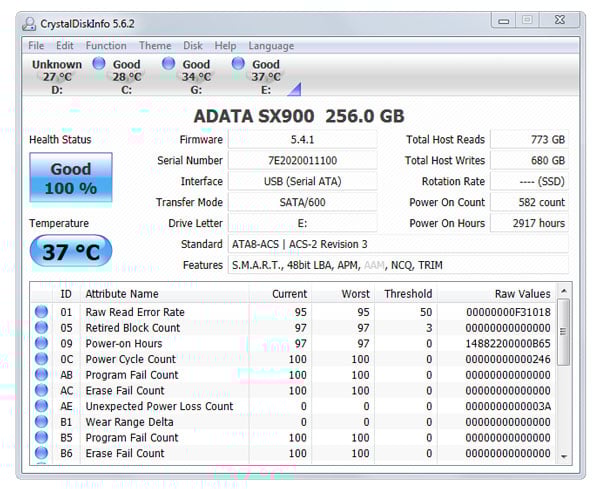Click the blue status orb for drive G:
The height and width of the screenshot is (489, 600).
168,63
